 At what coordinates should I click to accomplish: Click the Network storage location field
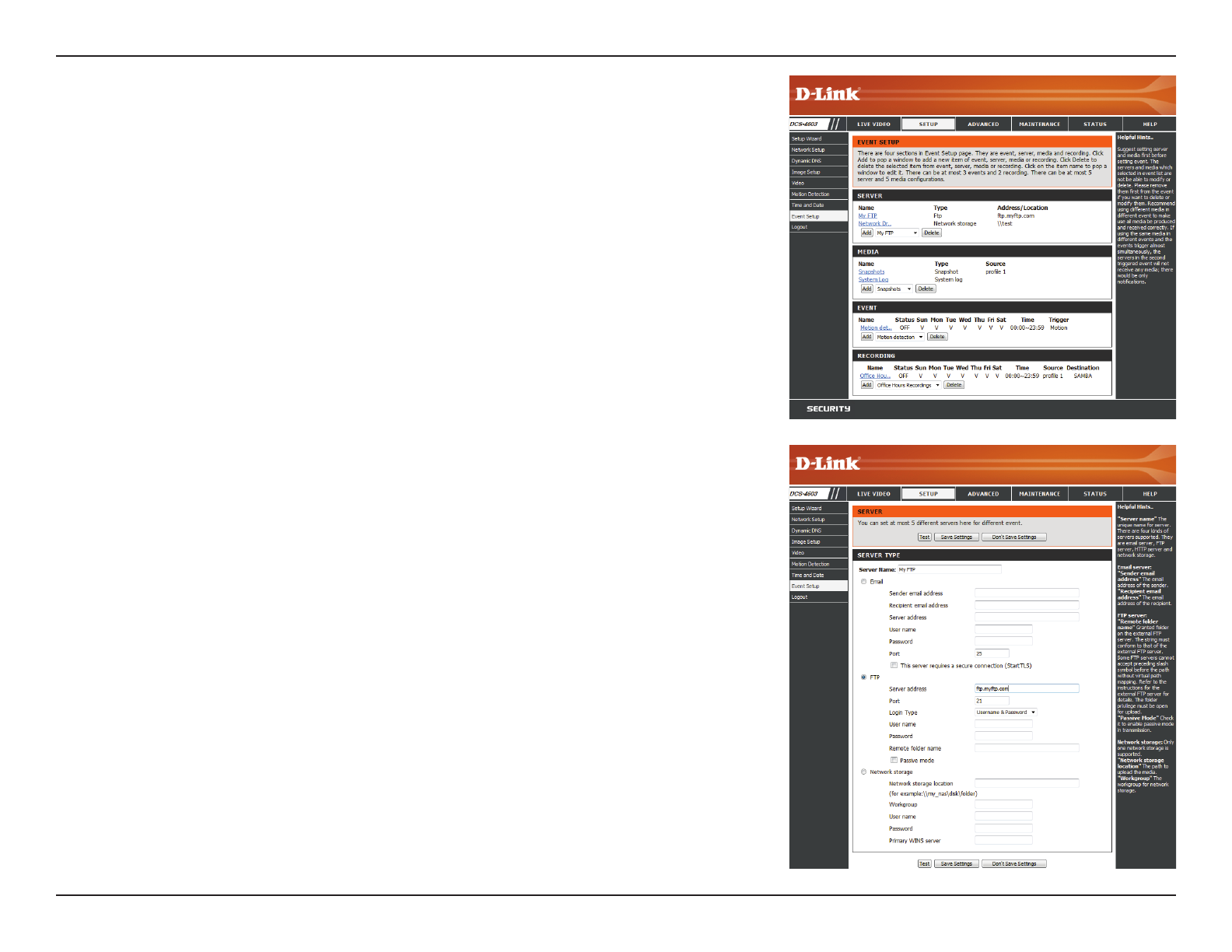coord(1027,783)
